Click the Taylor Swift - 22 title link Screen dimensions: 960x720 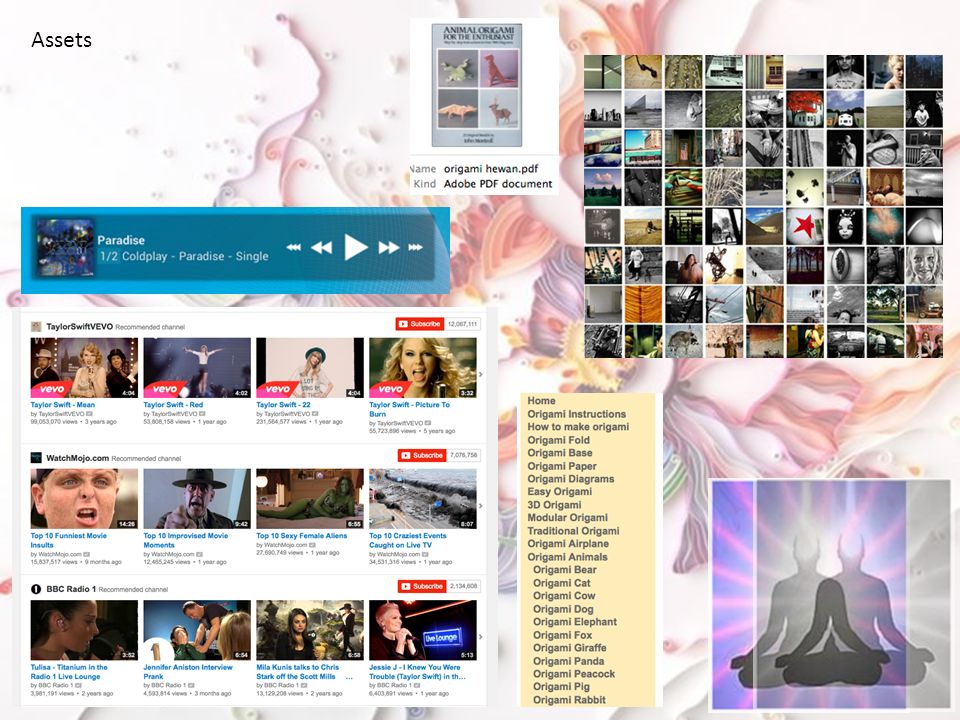283,405
